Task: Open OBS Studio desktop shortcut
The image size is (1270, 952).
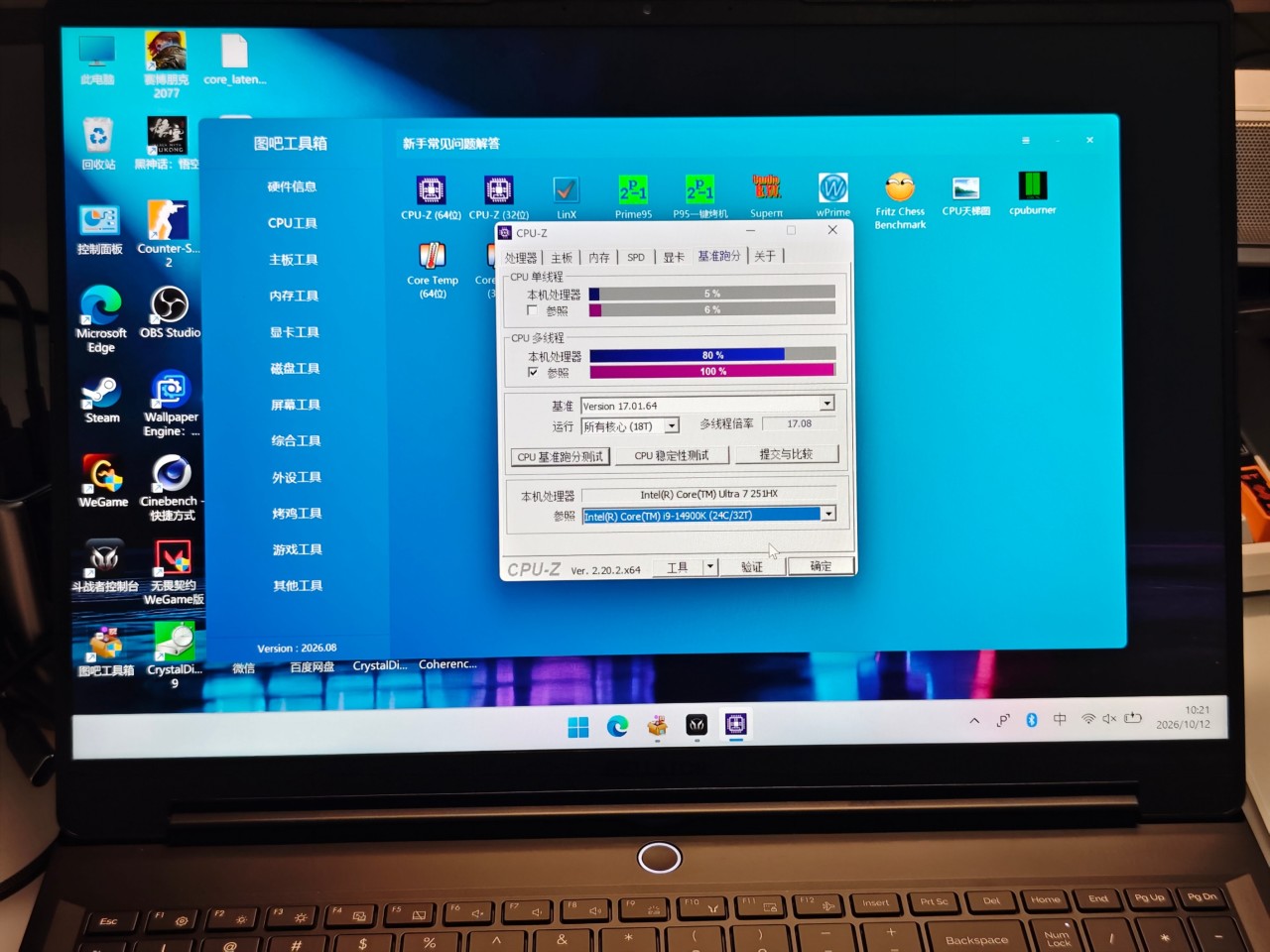Action: click(170, 312)
